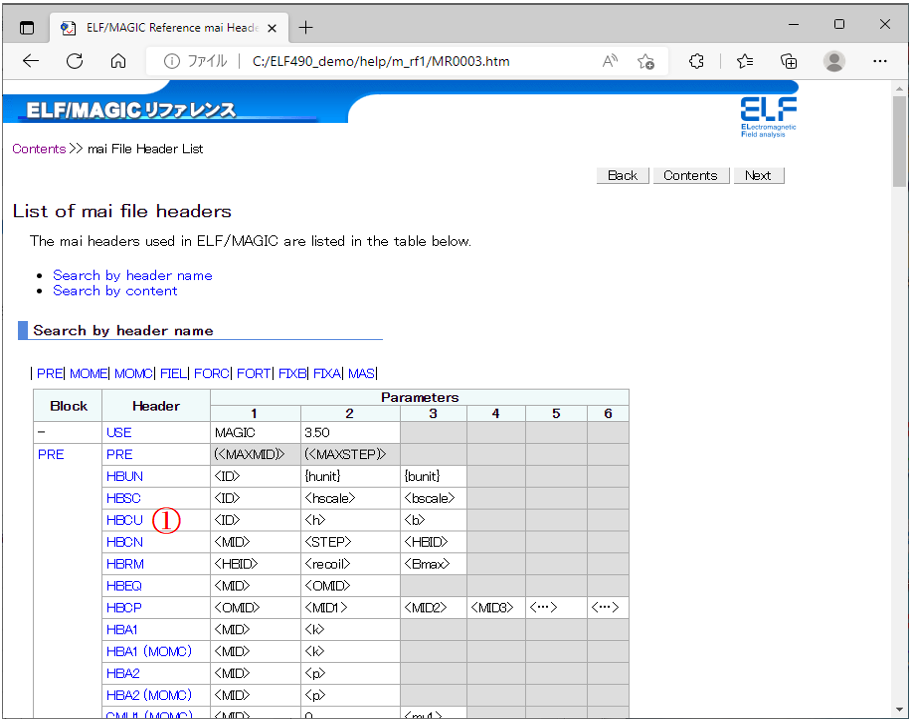Open the HBA1 (MOMC) header link
The width and height of the screenshot is (911, 722).
pyautogui.click(x=149, y=652)
